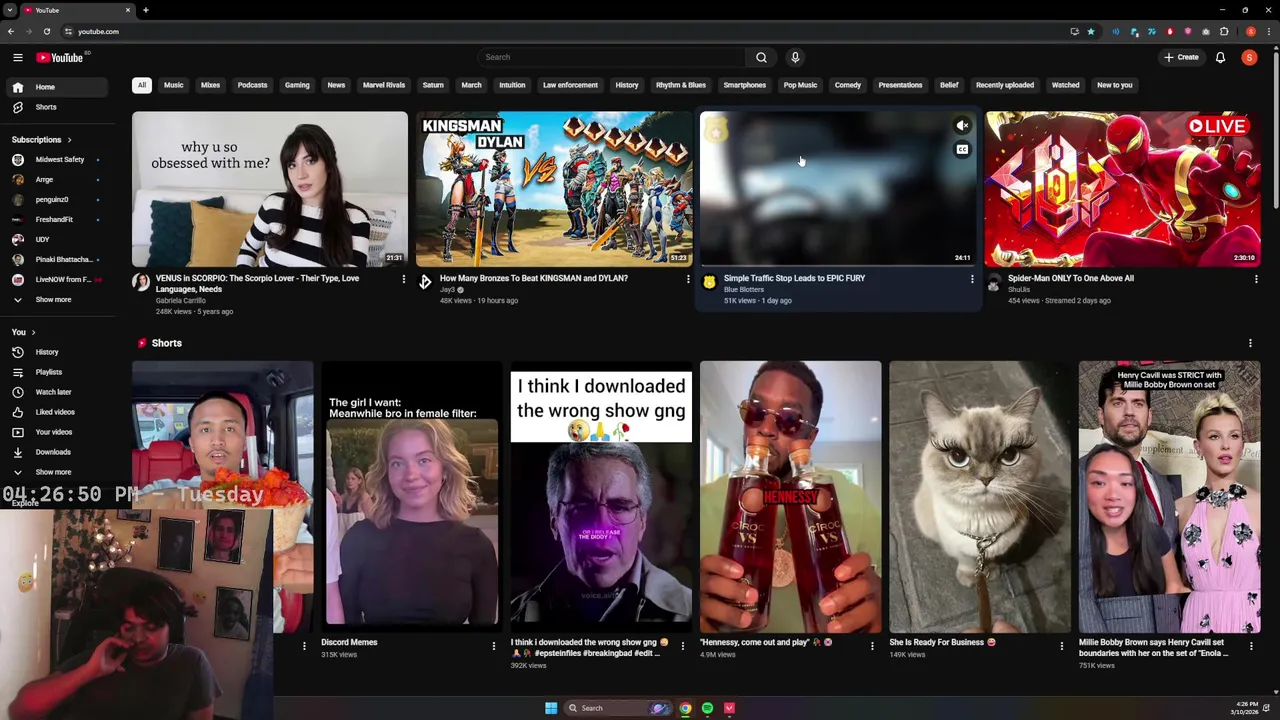
Task: Open the FreshandFit channel subscription
Action: tap(55, 219)
